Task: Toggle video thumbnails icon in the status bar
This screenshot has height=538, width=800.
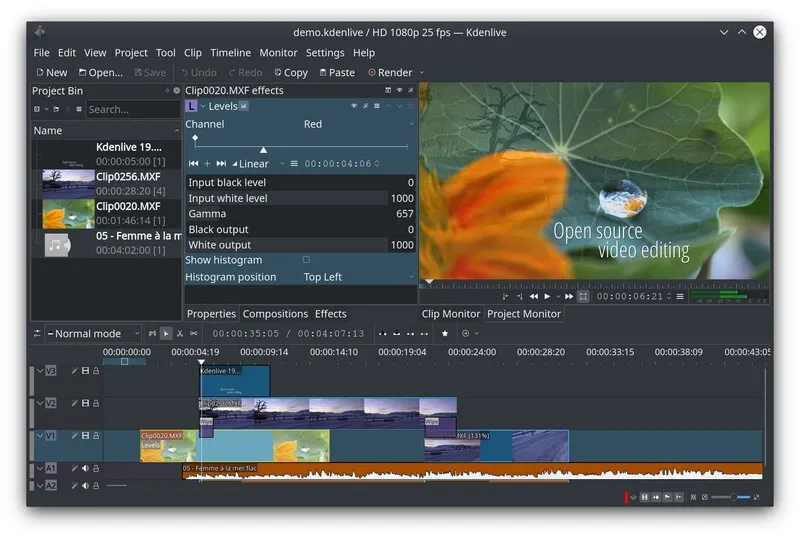Action: pyautogui.click(x=645, y=497)
